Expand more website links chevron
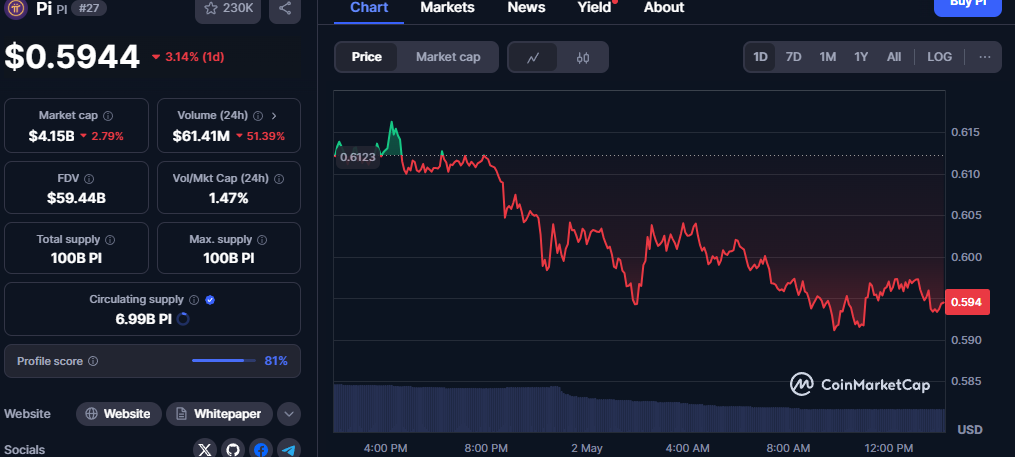 [289, 414]
